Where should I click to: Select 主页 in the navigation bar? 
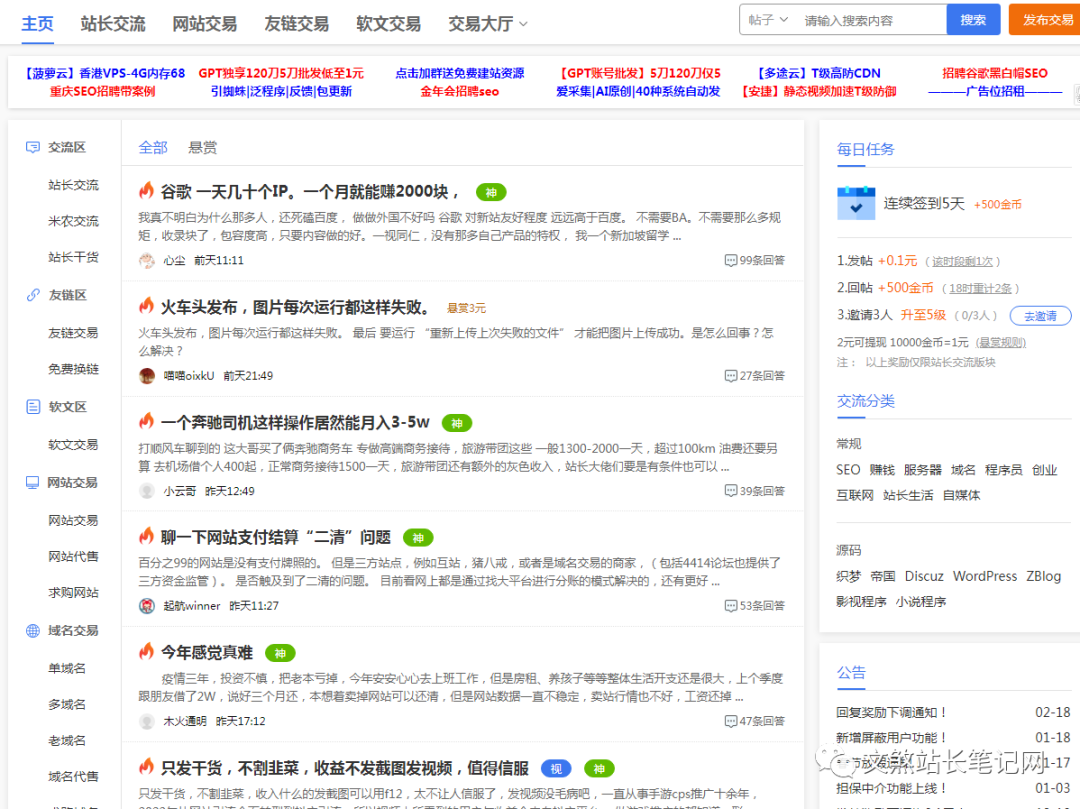point(37,23)
